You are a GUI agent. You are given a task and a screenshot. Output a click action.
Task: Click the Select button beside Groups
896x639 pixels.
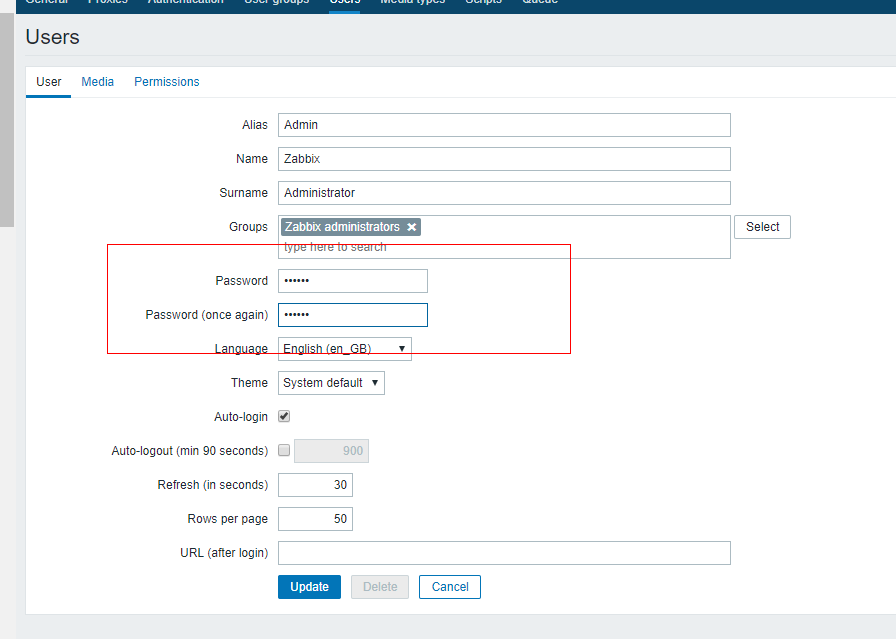coord(762,227)
